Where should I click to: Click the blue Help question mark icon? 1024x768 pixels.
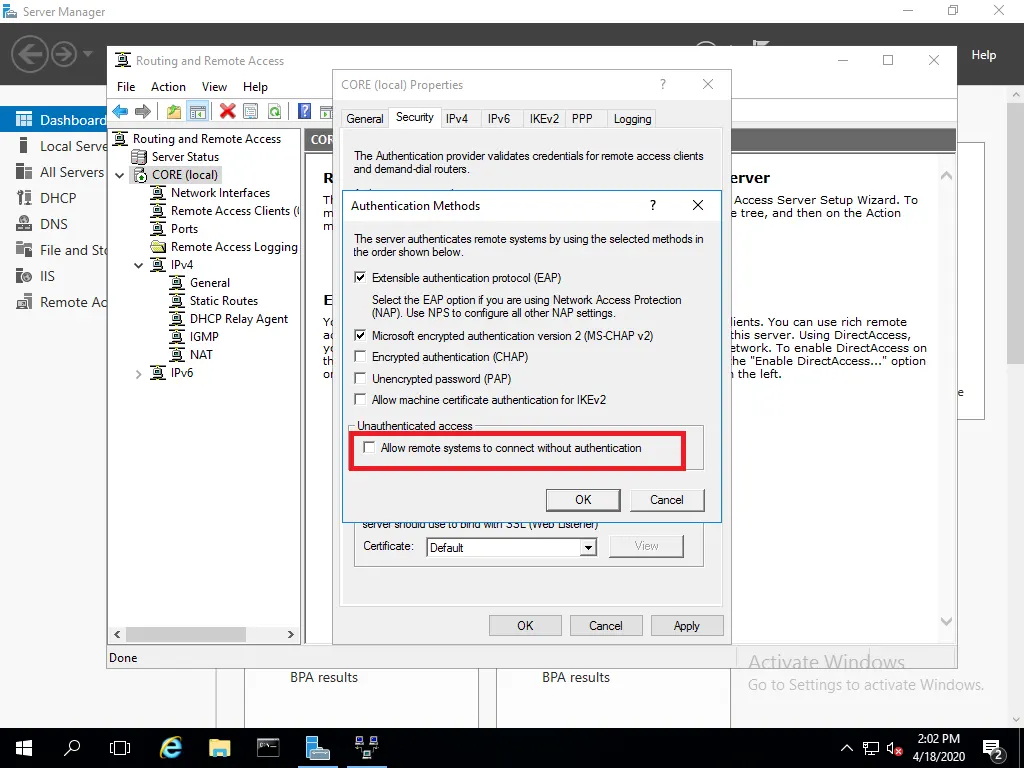304,112
